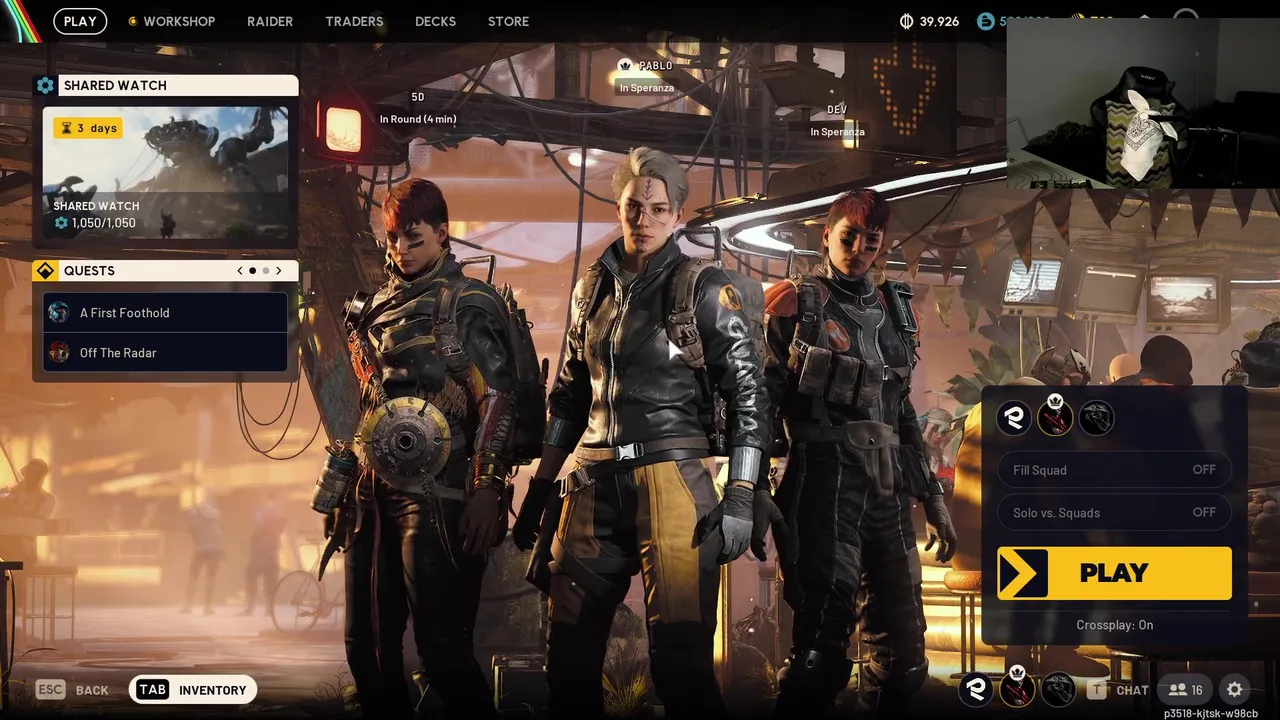Click 5D player name tag

pos(418,97)
